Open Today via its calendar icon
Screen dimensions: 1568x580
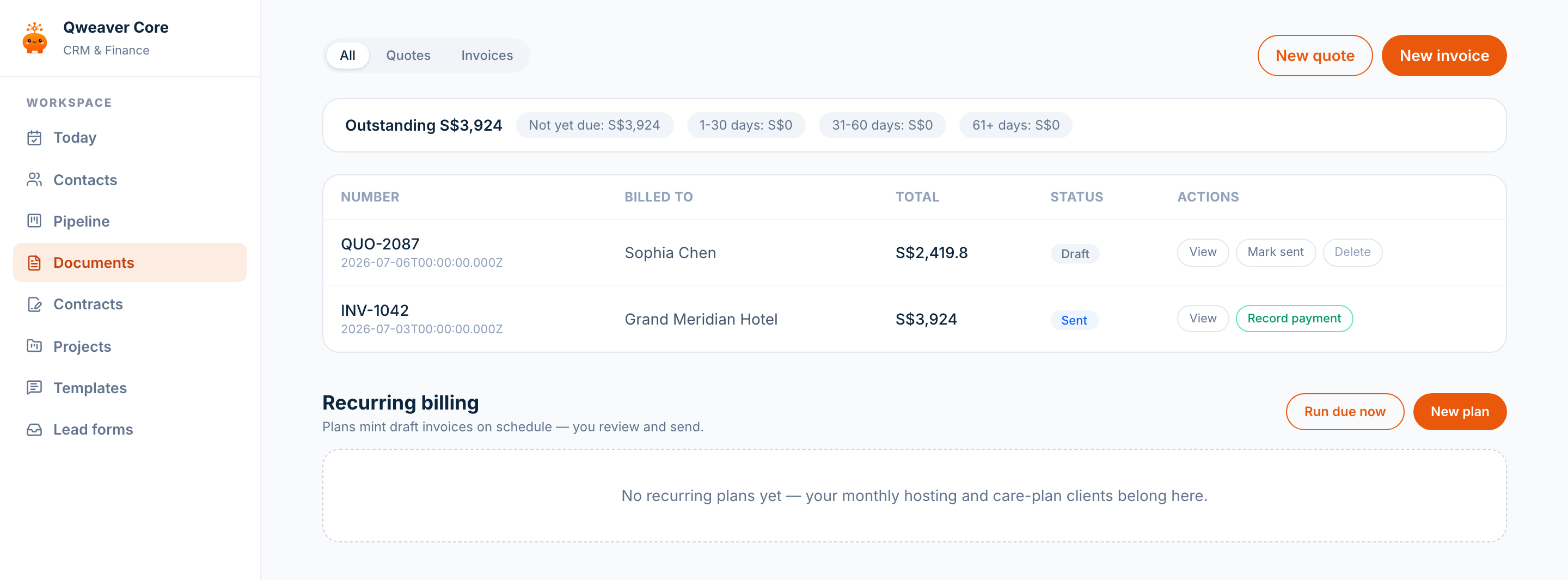coord(34,138)
